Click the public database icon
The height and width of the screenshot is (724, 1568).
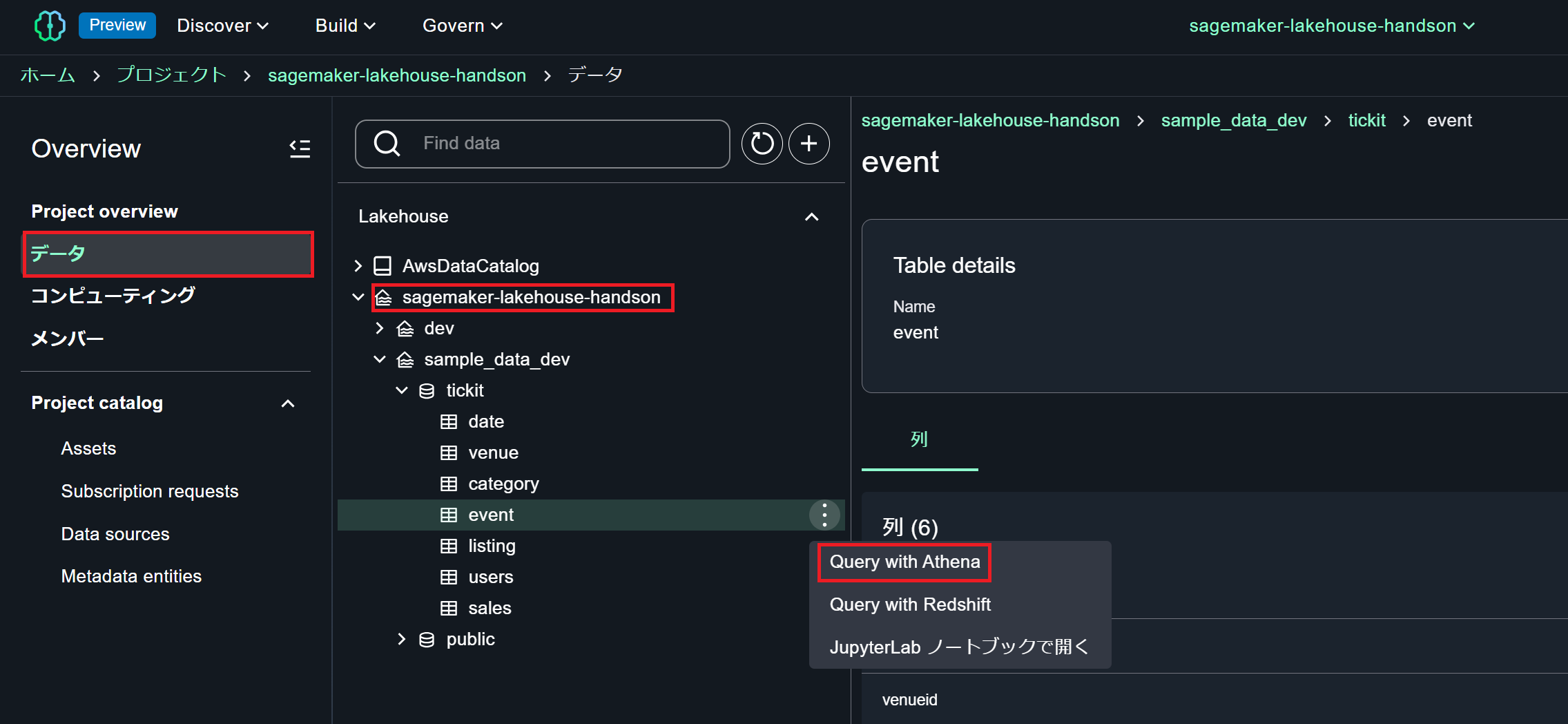427,639
